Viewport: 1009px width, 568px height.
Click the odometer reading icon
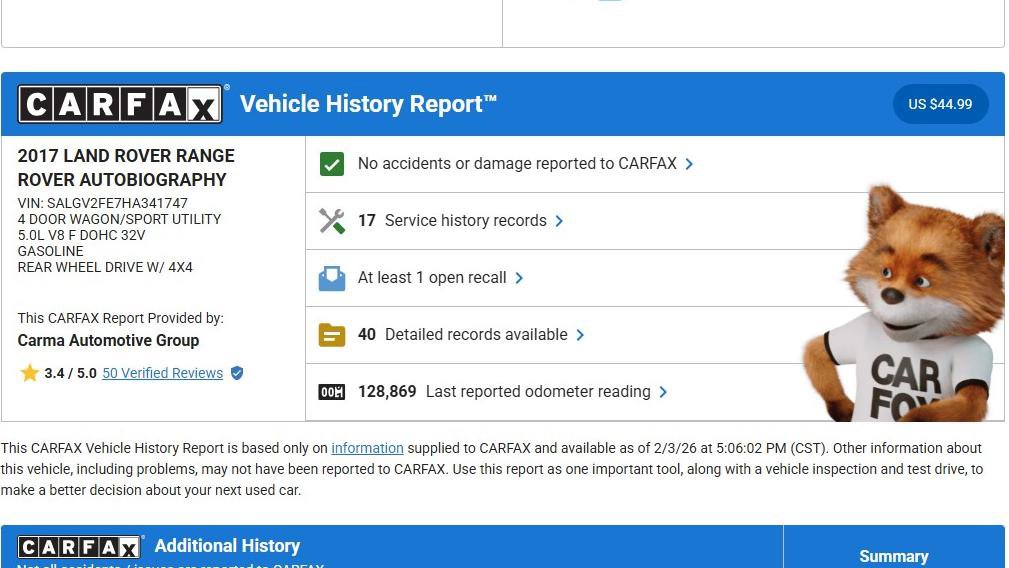[x=332, y=392]
